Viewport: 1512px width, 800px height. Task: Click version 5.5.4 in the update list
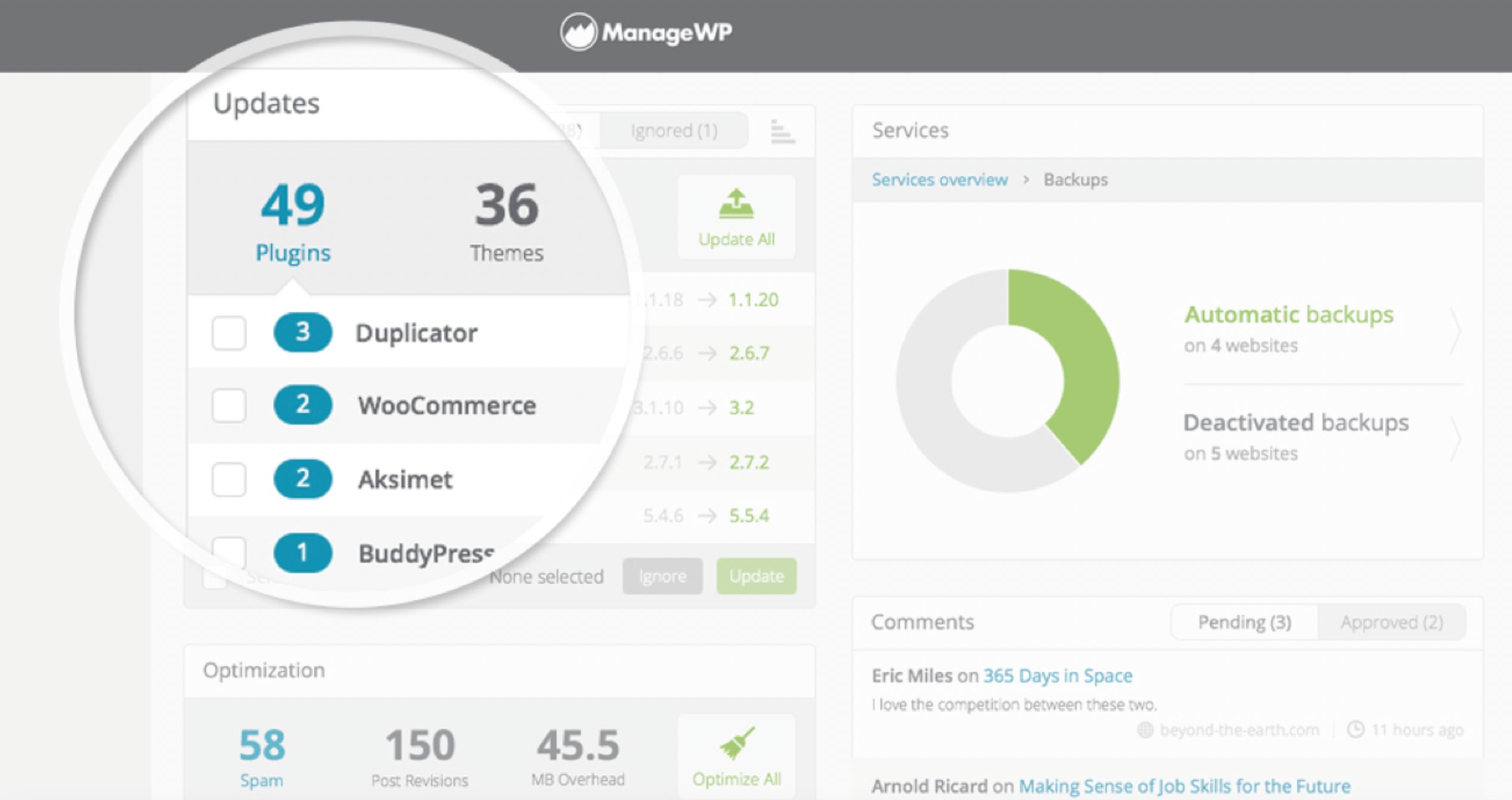pyautogui.click(x=749, y=515)
